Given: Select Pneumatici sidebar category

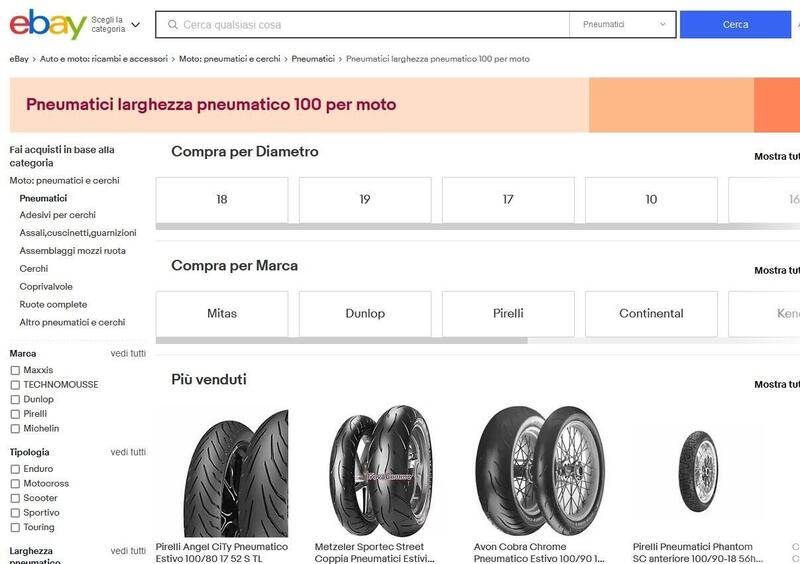Looking at the screenshot, I should tap(43, 198).
